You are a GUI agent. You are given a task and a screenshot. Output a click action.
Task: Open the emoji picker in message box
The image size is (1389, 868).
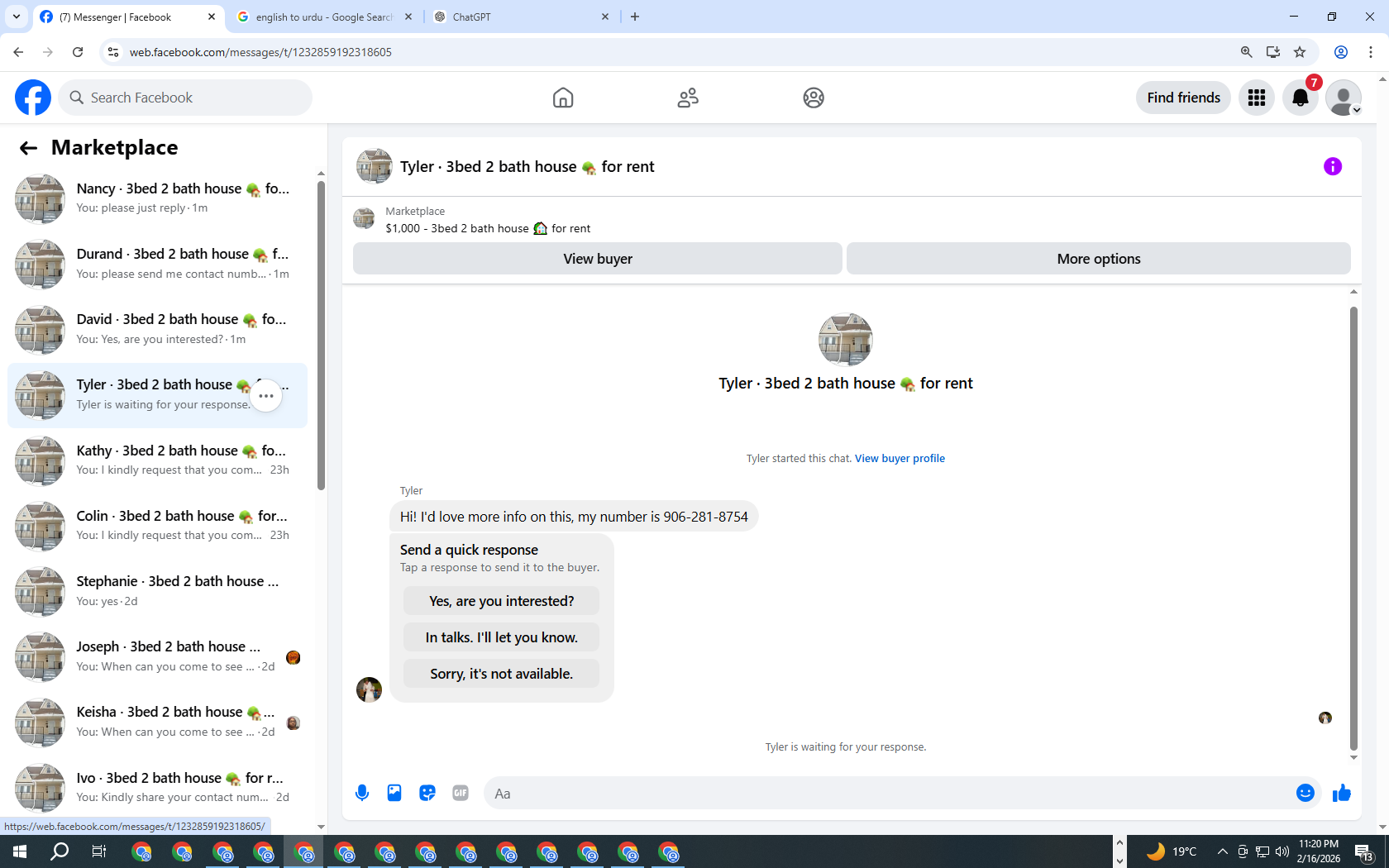(x=1305, y=794)
